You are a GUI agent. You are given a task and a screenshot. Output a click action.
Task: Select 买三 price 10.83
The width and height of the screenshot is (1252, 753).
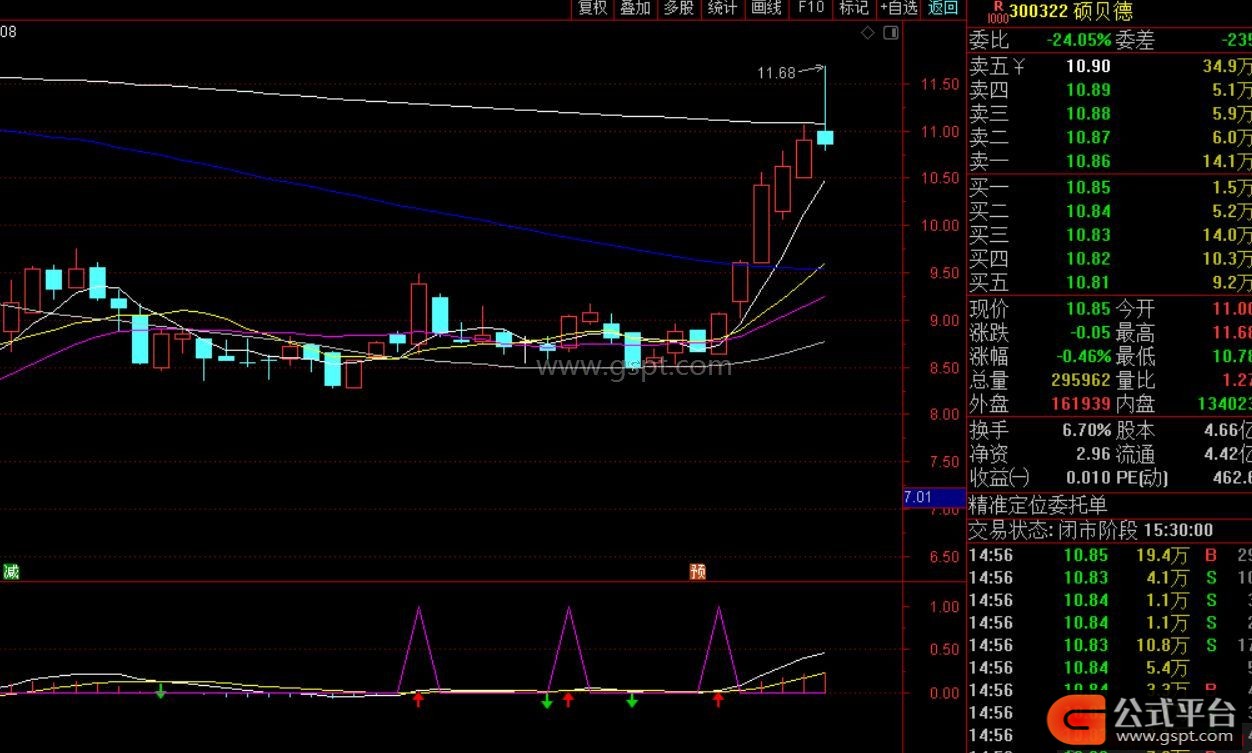pyautogui.click(x=1088, y=235)
